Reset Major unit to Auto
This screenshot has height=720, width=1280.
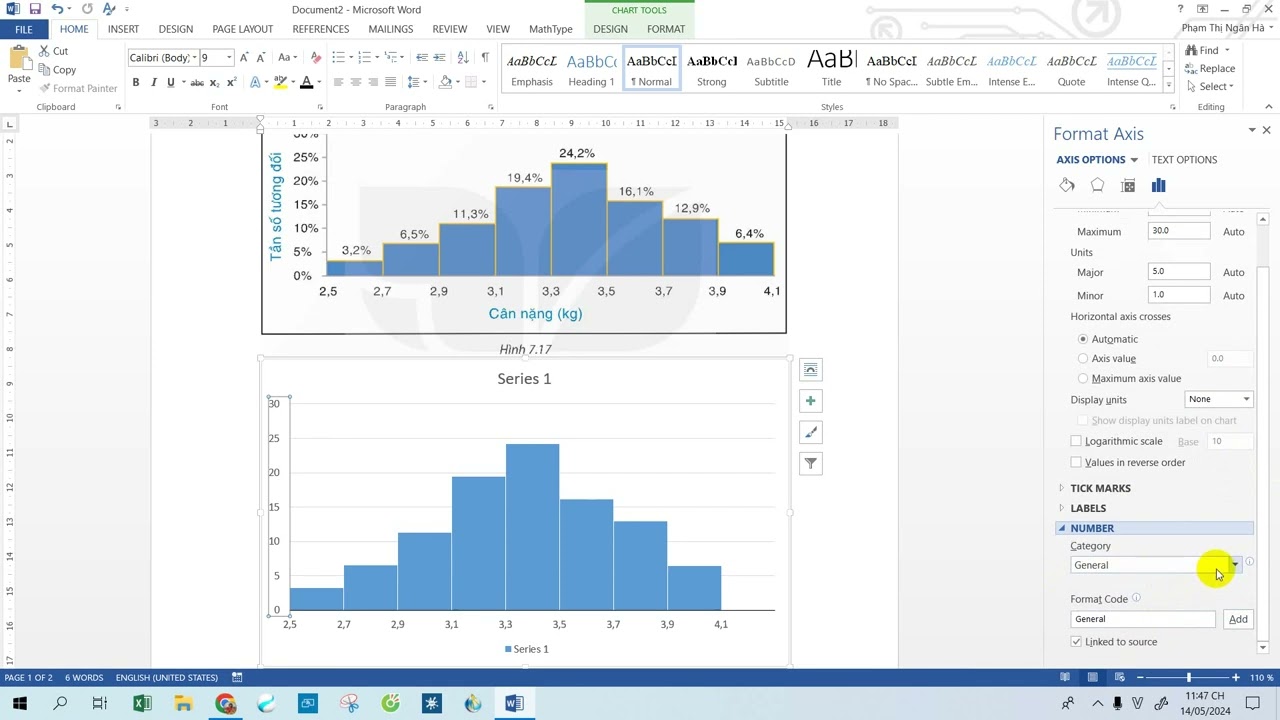[x=1234, y=272]
